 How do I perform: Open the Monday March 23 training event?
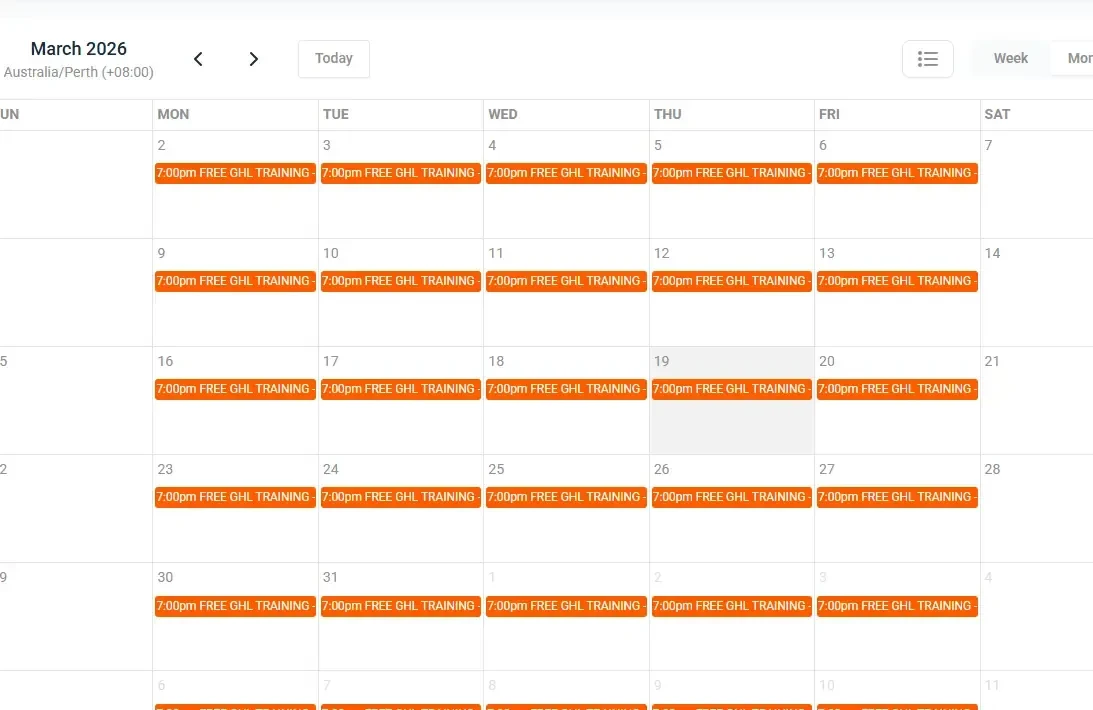235,497
